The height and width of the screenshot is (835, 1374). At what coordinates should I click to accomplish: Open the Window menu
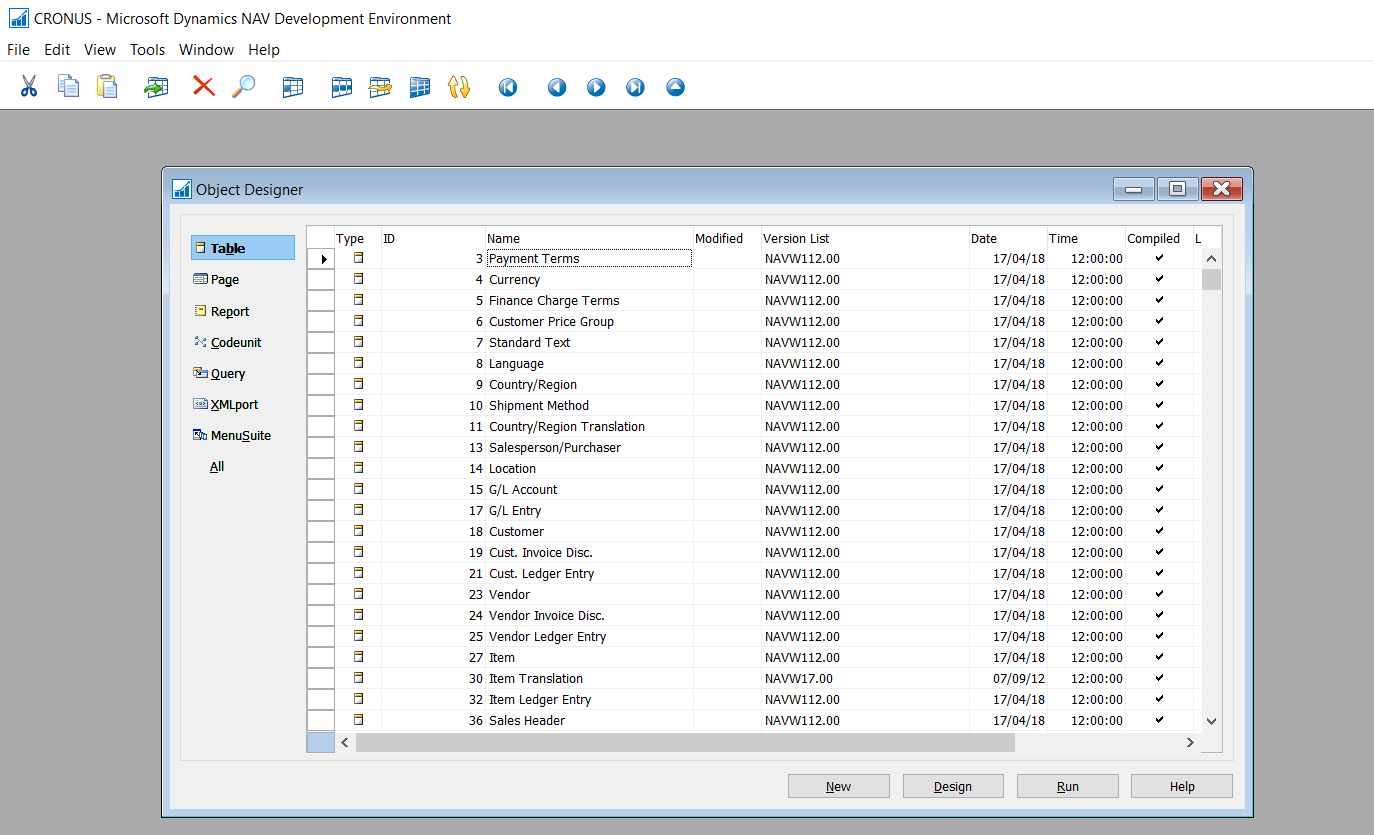point(206,49)
